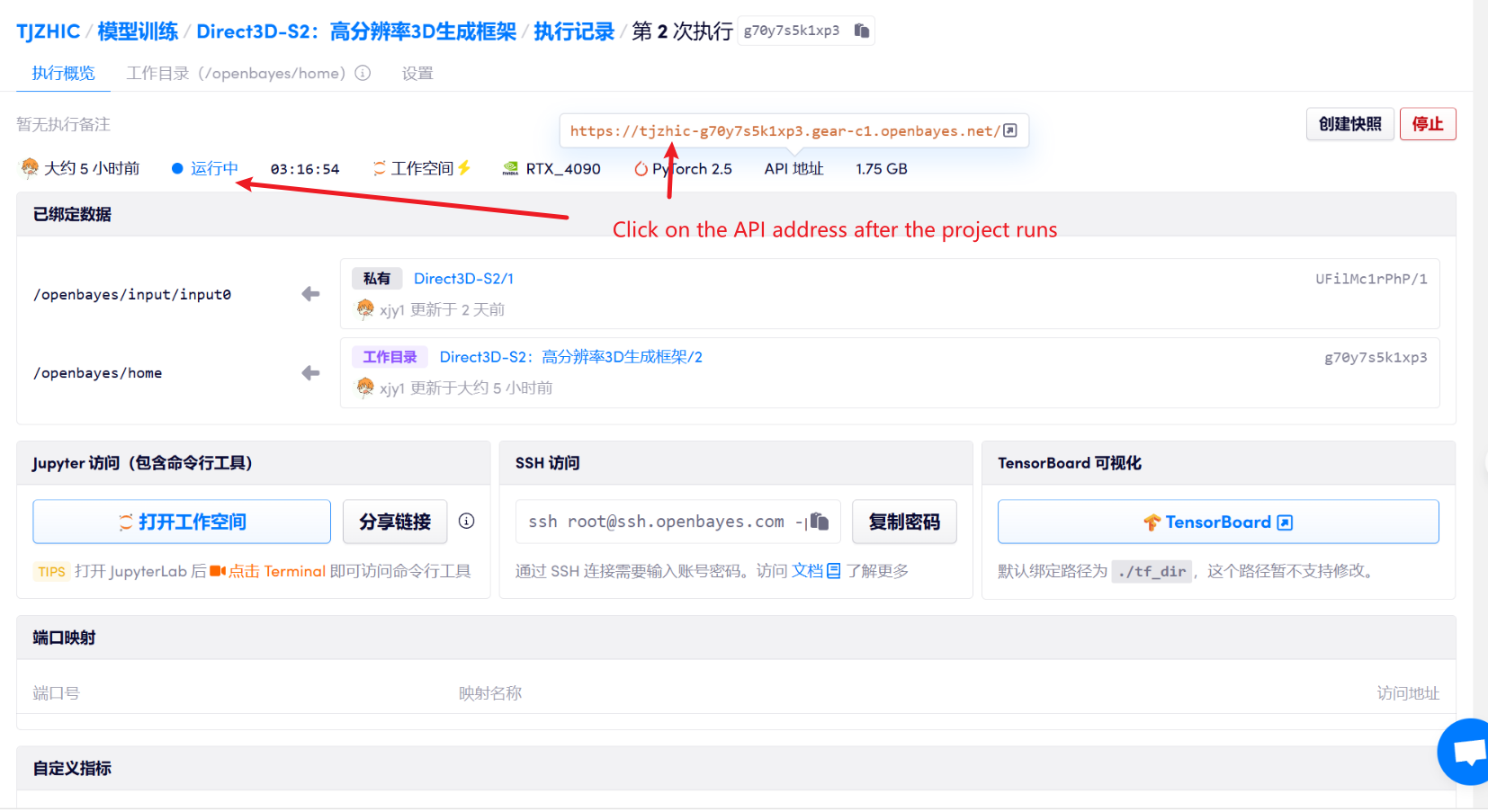Copy the SSH command with clipboard icon

[x=819, y=522]
